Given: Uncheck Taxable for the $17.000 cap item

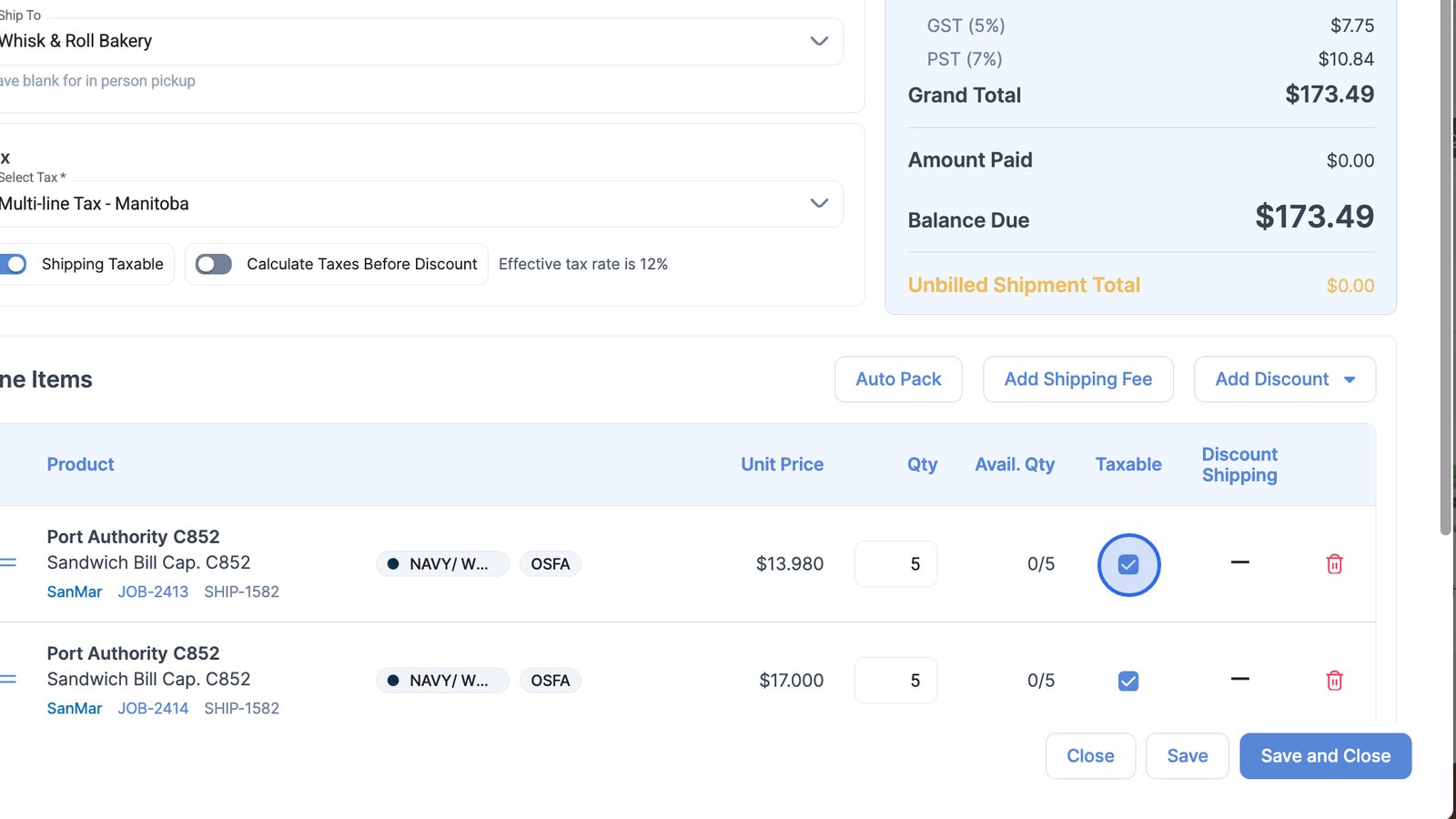Looking at the screenshot, I should [x=1128, y=681].
